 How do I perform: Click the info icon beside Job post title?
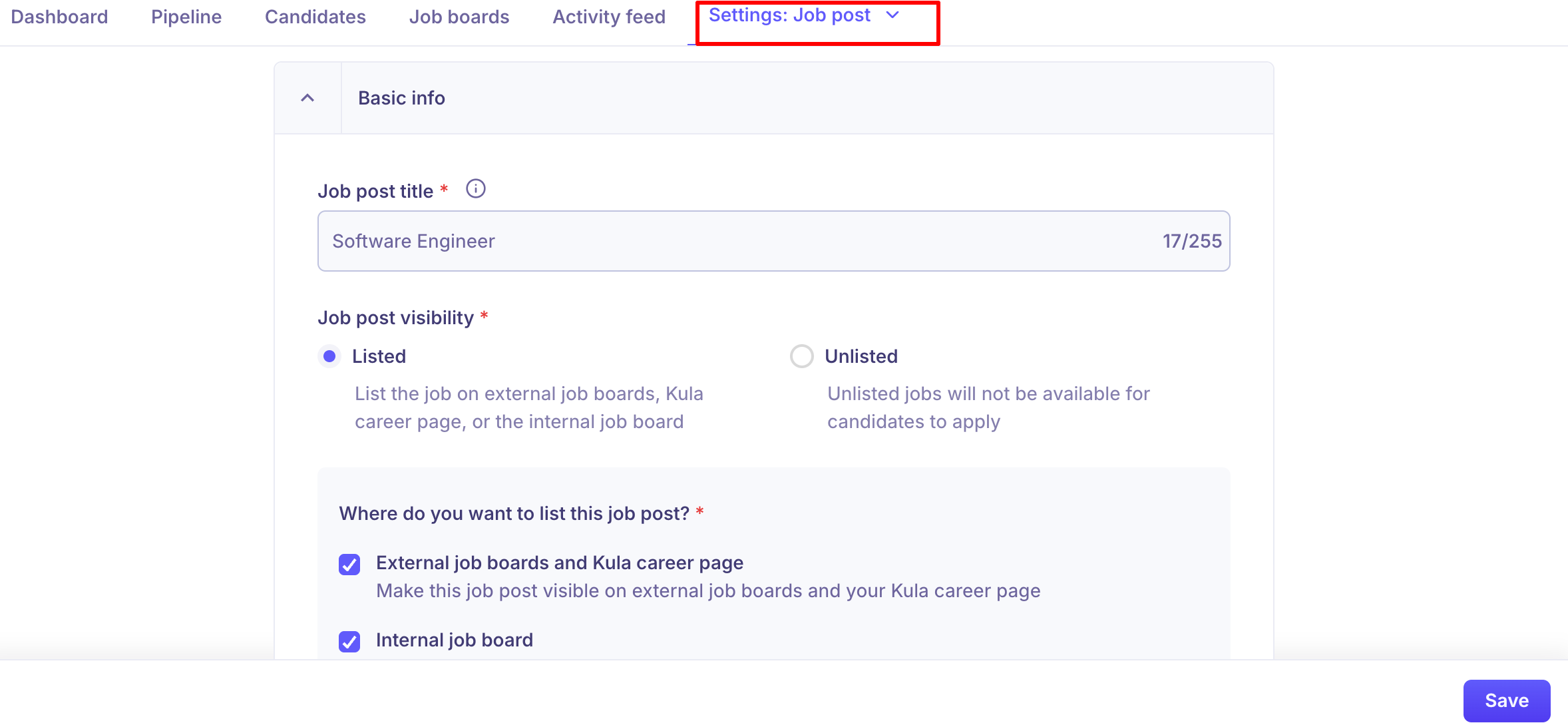(x=475, y=189)
